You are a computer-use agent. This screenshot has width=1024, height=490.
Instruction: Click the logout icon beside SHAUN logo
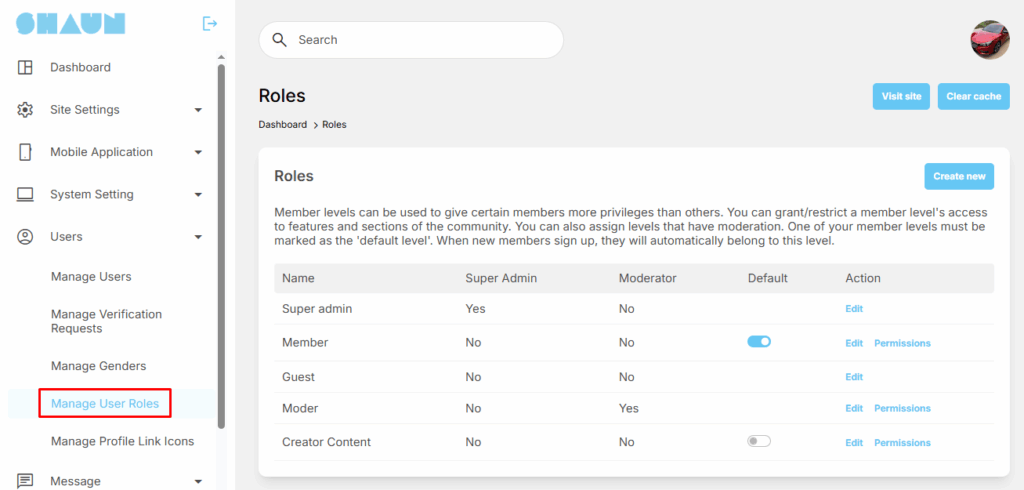210,23
